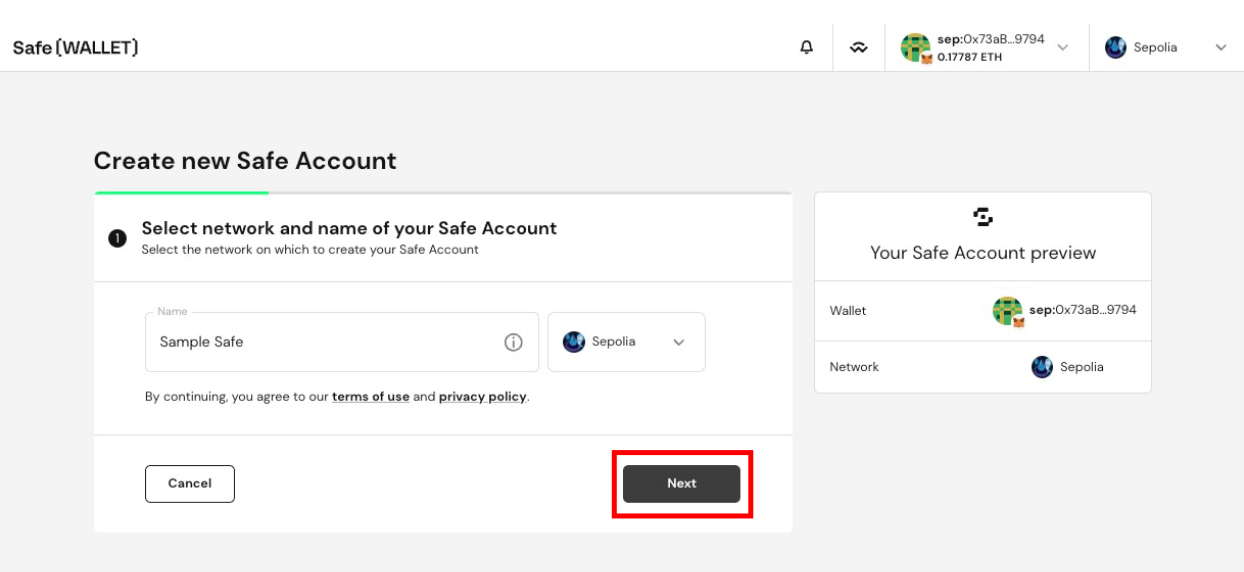Viewport: 1244px width, 572px height.
Task: Click the step 1 number badge
Action: coord(118,238)
